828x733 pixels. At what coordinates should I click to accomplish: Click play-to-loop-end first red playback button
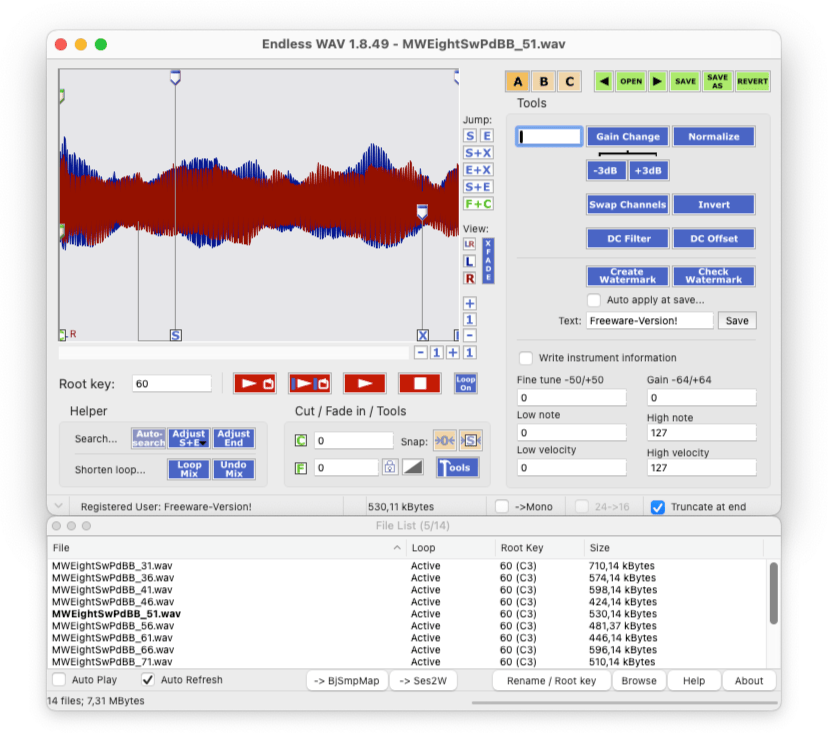point(255,383)
